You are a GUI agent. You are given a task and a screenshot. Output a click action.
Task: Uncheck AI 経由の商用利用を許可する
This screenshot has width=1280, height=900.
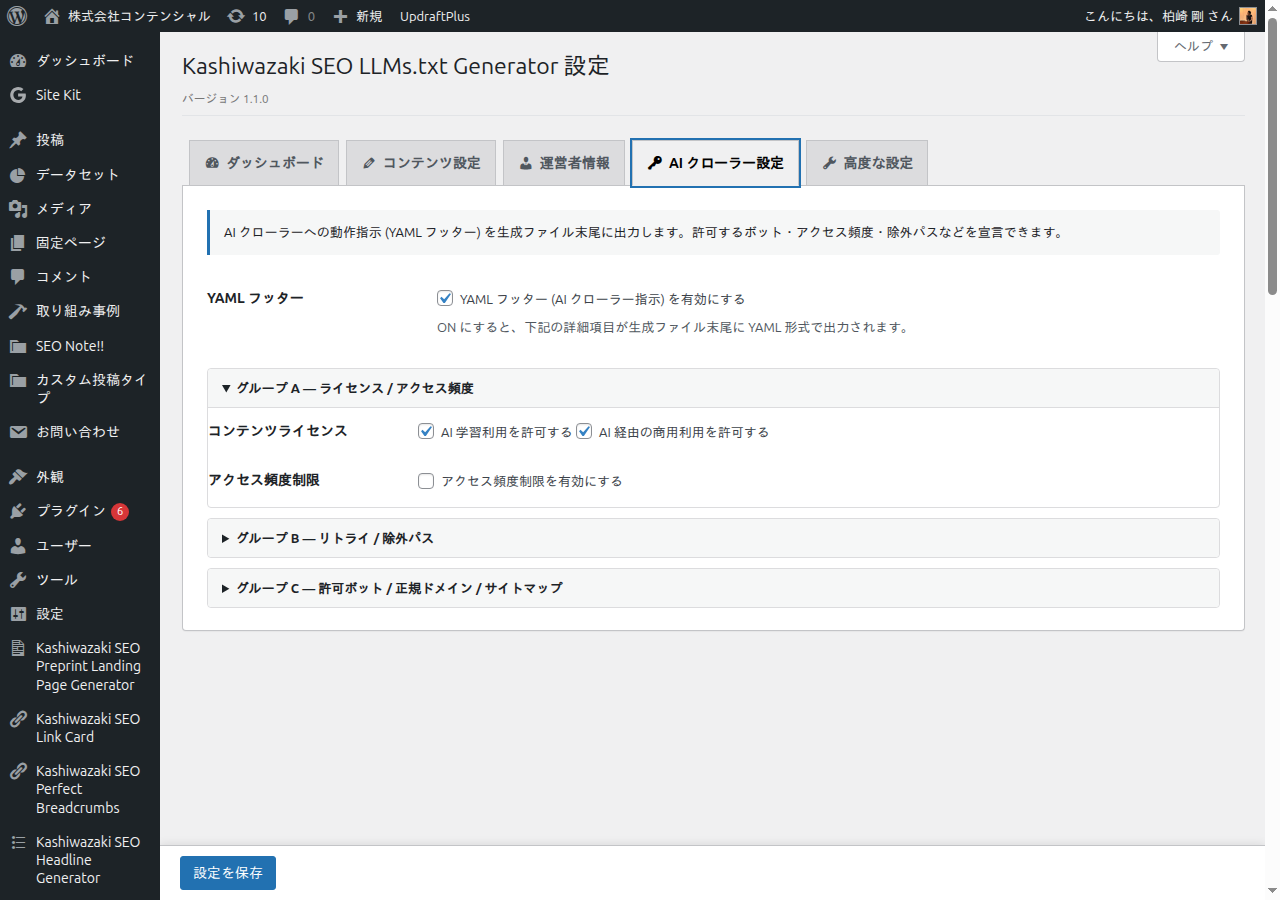point(584,432)
